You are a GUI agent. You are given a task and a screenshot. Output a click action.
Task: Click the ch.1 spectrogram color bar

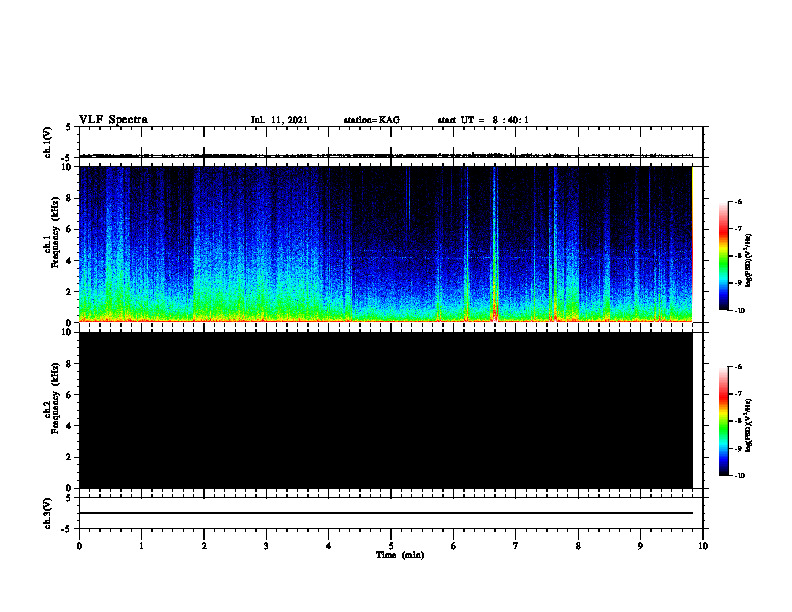pos(723,256)
